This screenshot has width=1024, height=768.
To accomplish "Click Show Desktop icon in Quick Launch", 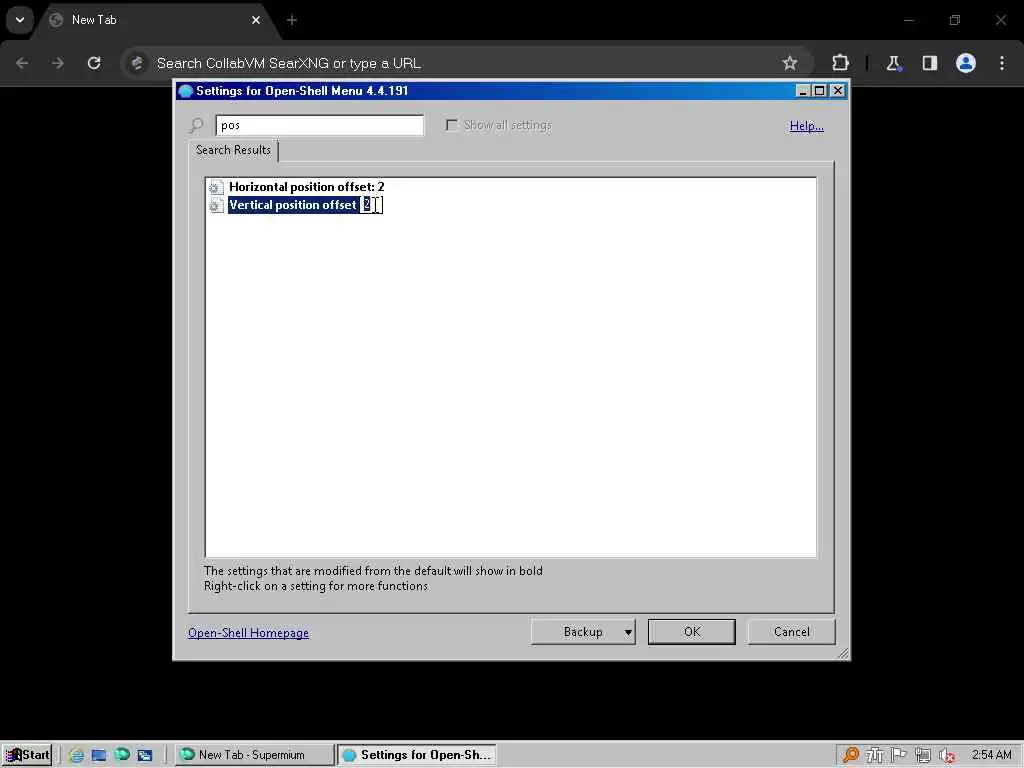I will (99, 756).
